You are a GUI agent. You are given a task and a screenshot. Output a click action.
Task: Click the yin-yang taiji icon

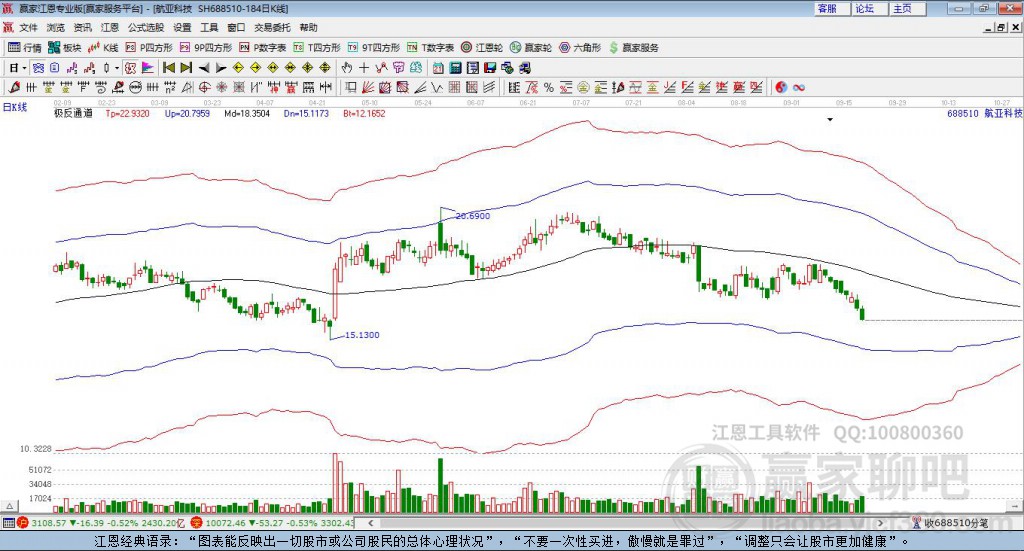(781, 87)
